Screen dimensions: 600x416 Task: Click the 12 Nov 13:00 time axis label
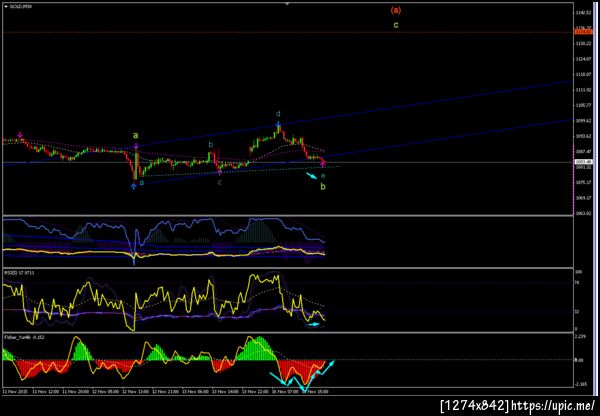134,392
